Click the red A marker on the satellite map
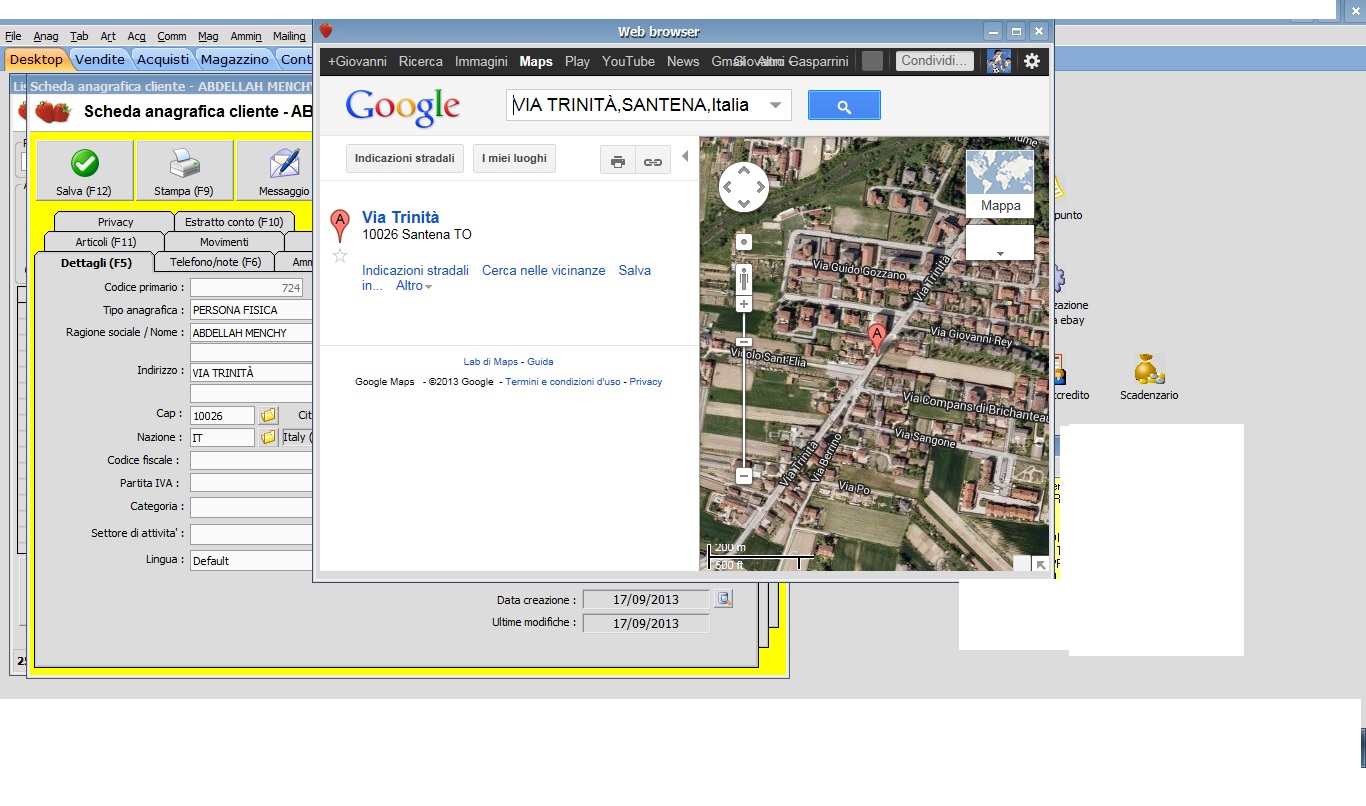The height and width of the screenshot is (806, 1366). [x=878, y=338]
